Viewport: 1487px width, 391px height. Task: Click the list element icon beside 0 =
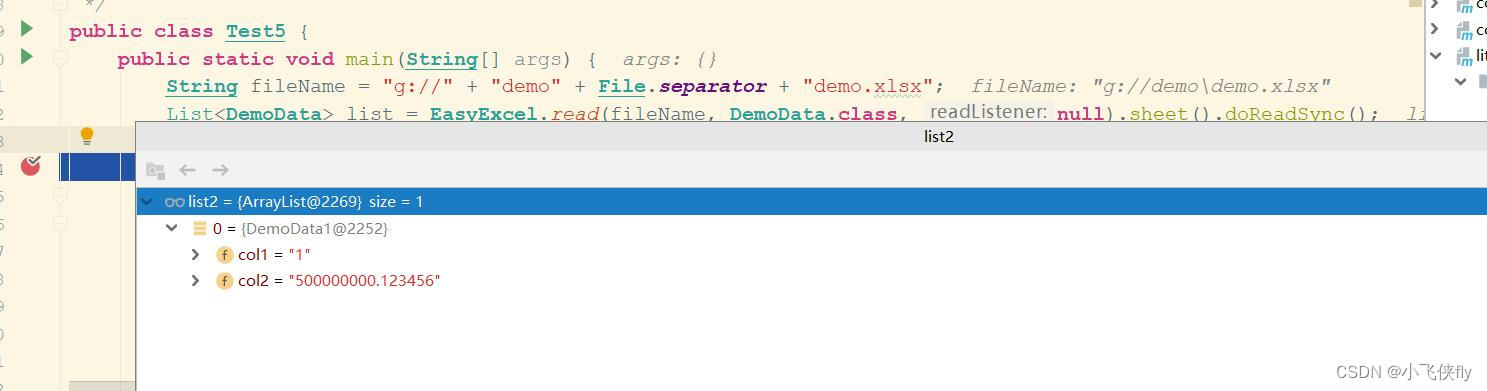[200, 229]
